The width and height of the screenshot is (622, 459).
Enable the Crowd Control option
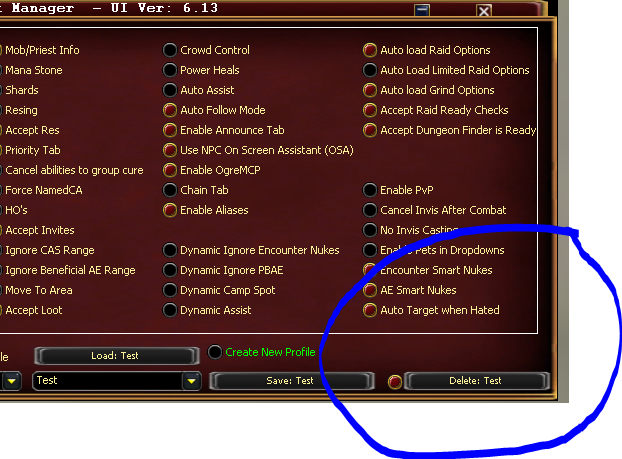pyautogui.click(x=170, y=50)
